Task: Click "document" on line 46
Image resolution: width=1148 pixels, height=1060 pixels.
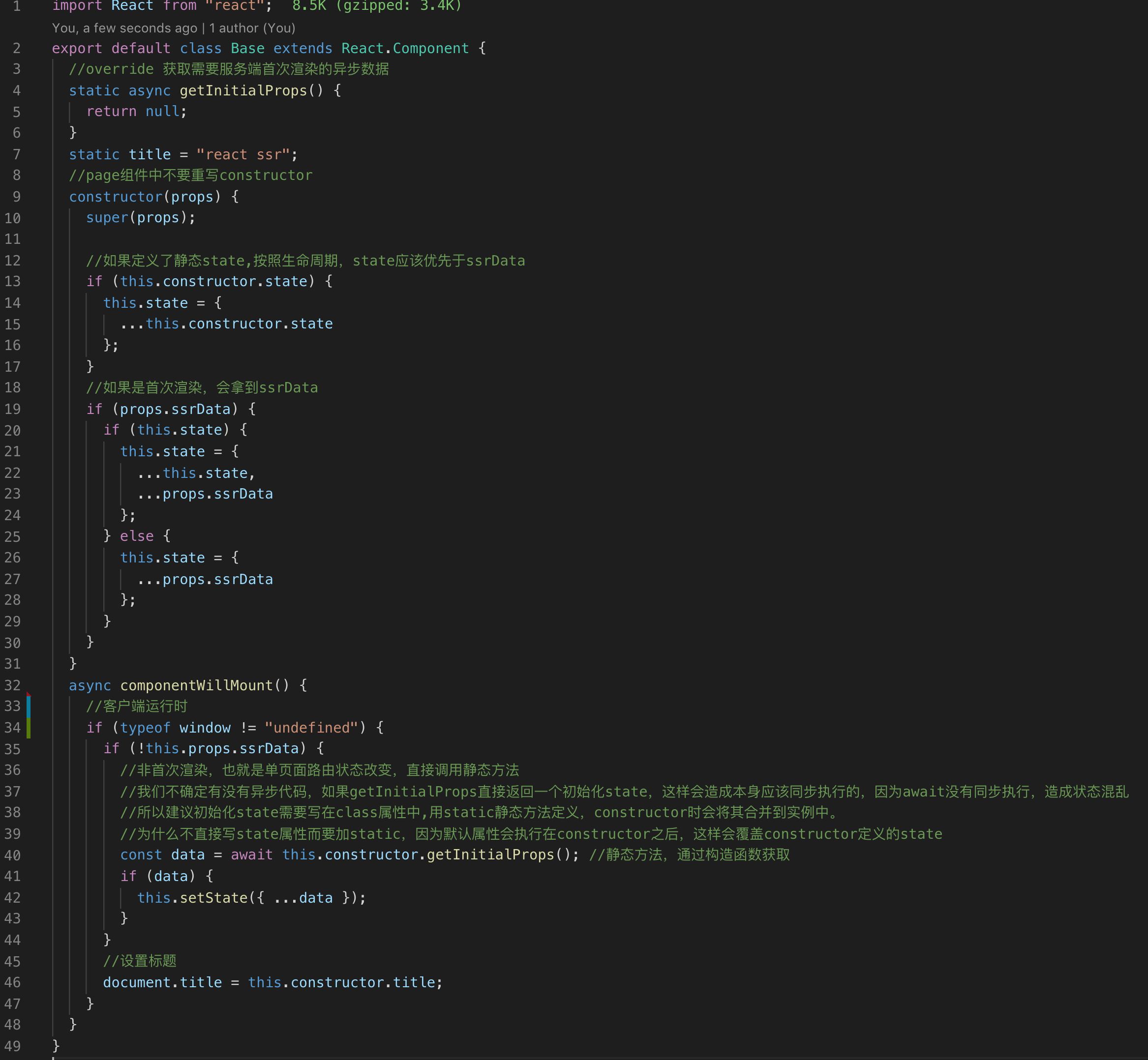Action: tap(137, 982)
